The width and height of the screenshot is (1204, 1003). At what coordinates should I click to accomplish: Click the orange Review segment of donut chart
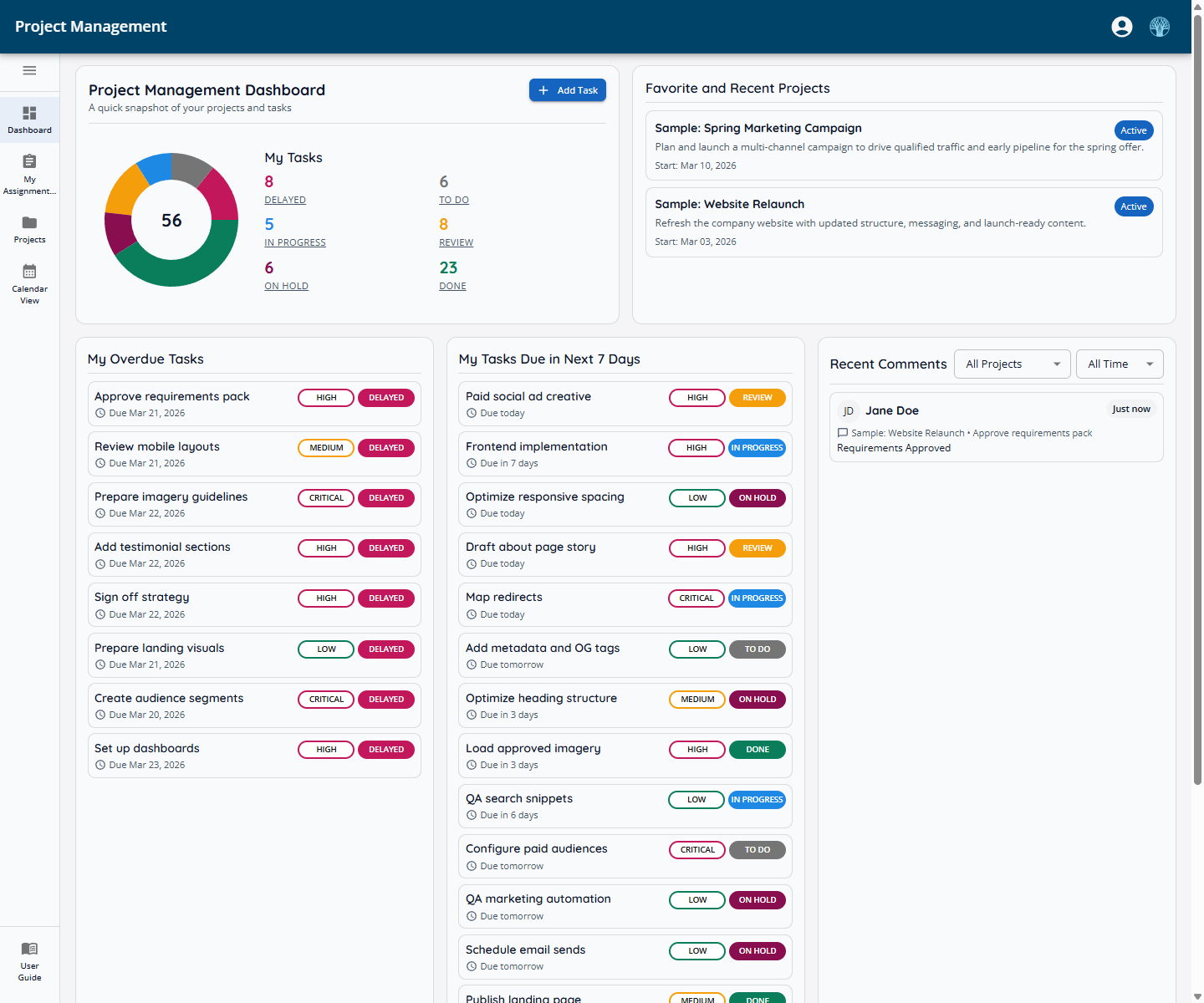tap(125, 188)
